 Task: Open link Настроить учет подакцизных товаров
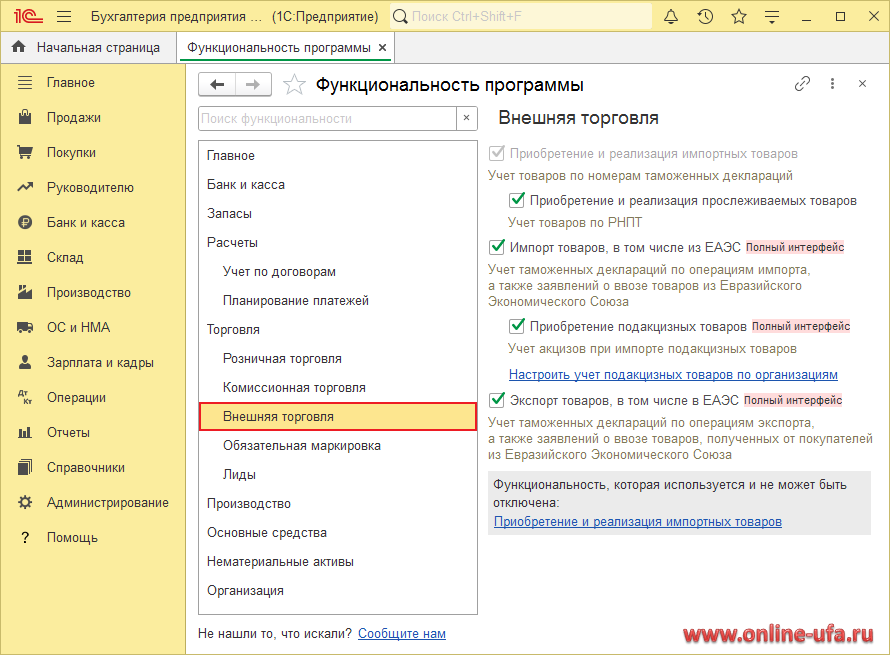click(x=673, y=375)
